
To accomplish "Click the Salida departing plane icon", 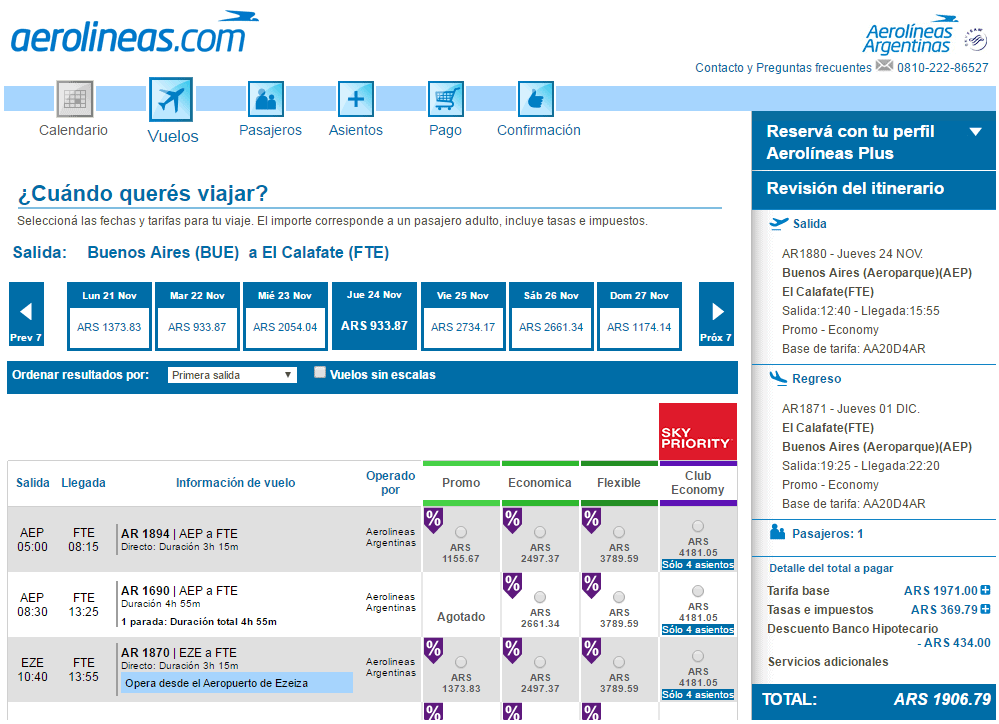I will tap(779, 224).
